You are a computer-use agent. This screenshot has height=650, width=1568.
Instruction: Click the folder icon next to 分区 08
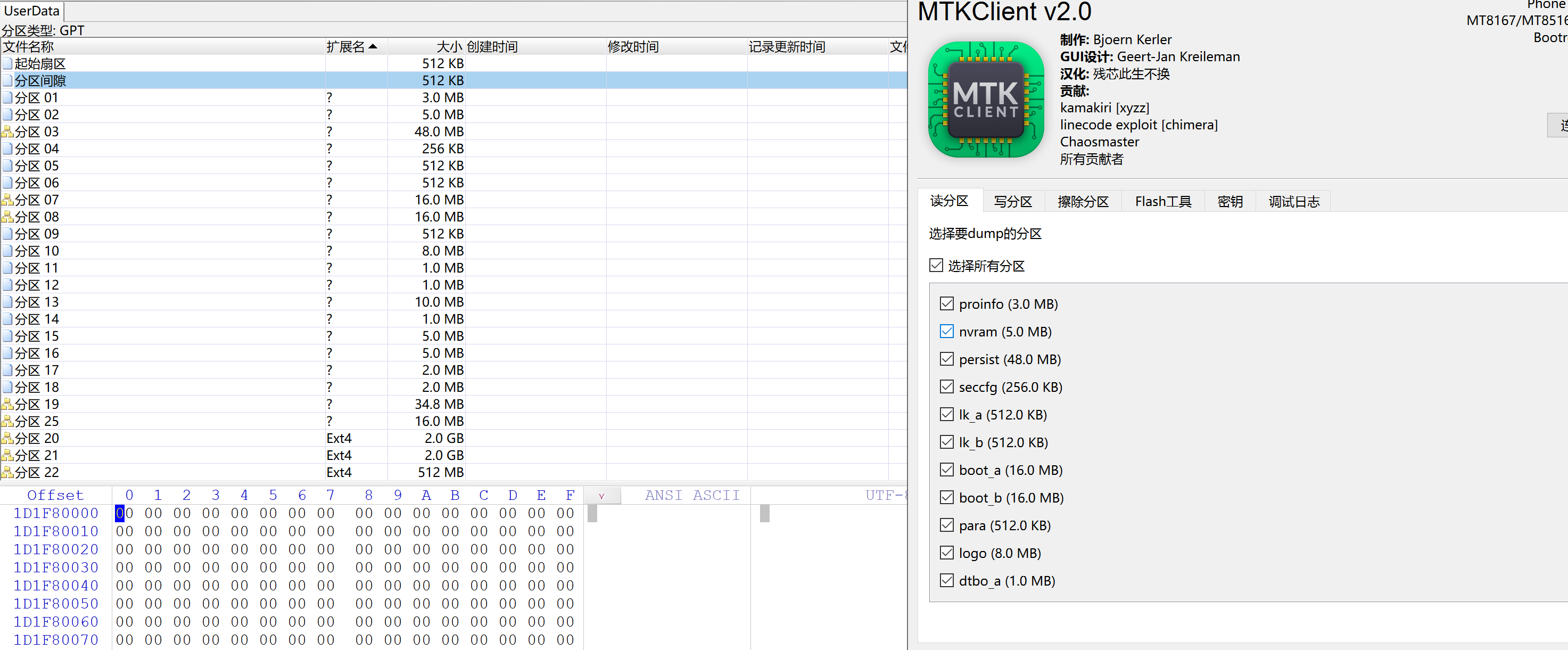pos(7,217)
